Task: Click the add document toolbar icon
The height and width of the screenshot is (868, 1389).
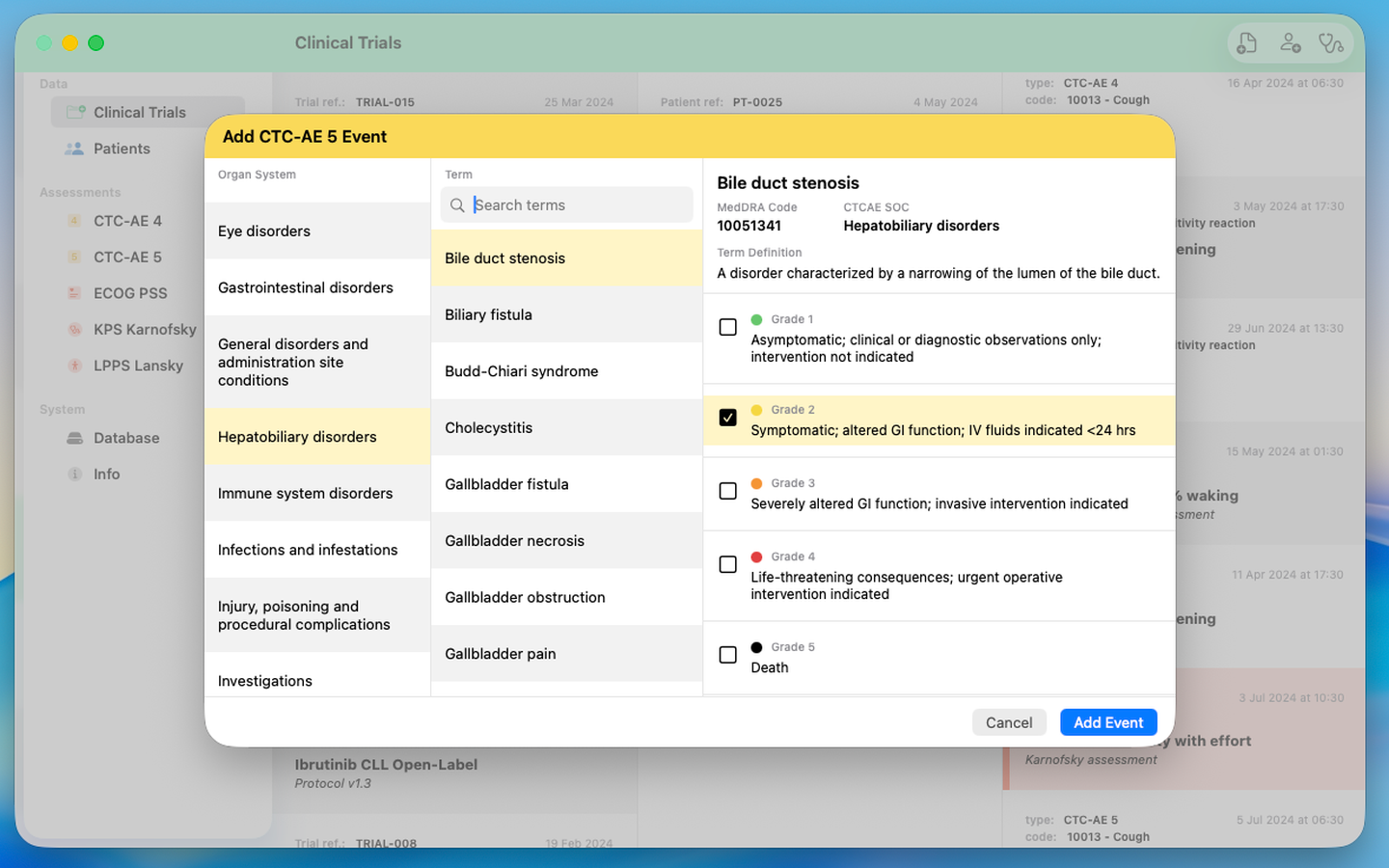Action: [1247, 42]
